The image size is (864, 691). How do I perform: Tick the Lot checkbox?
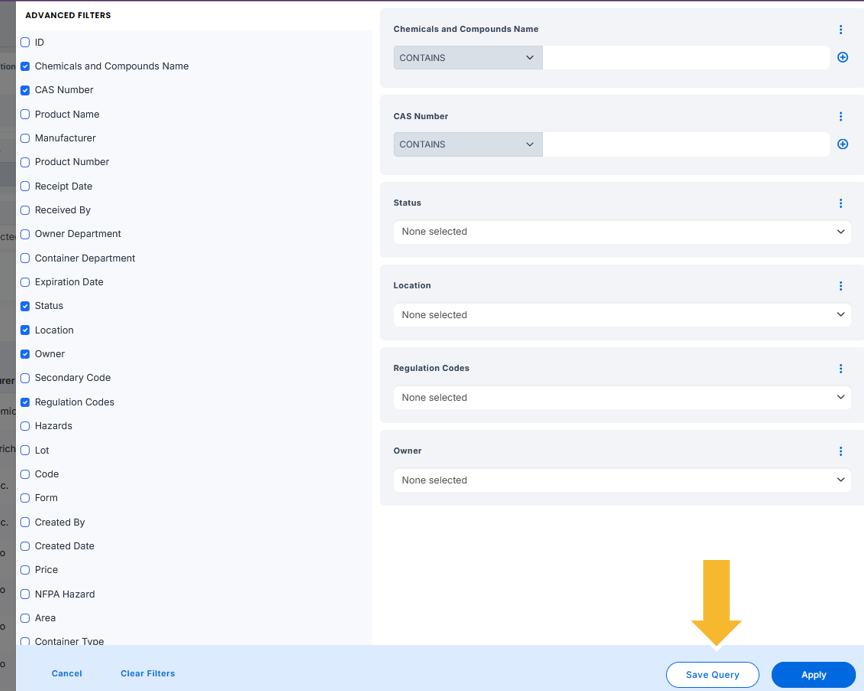(x=25, y=450)
